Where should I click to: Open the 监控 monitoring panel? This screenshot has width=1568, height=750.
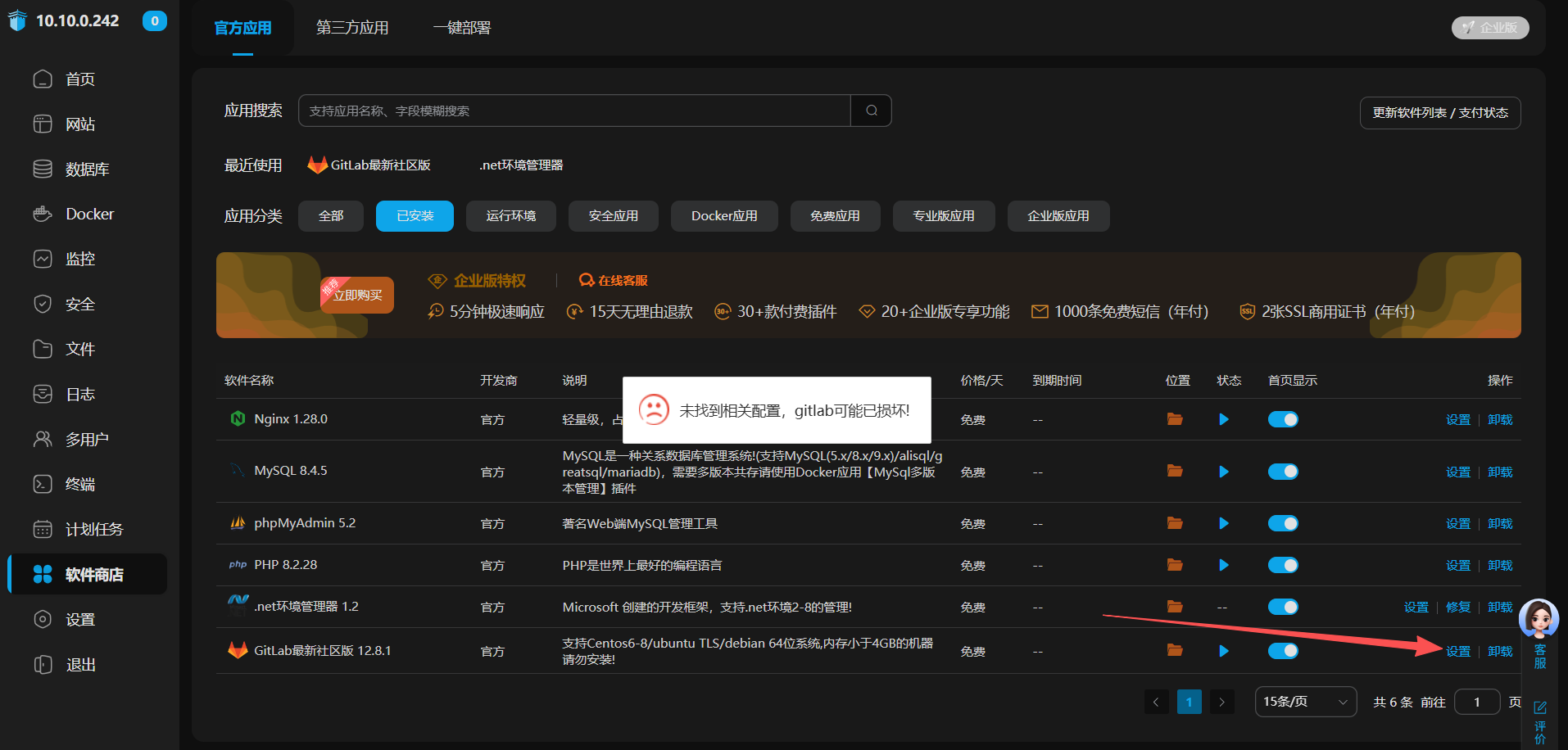[x=79, y=259]
